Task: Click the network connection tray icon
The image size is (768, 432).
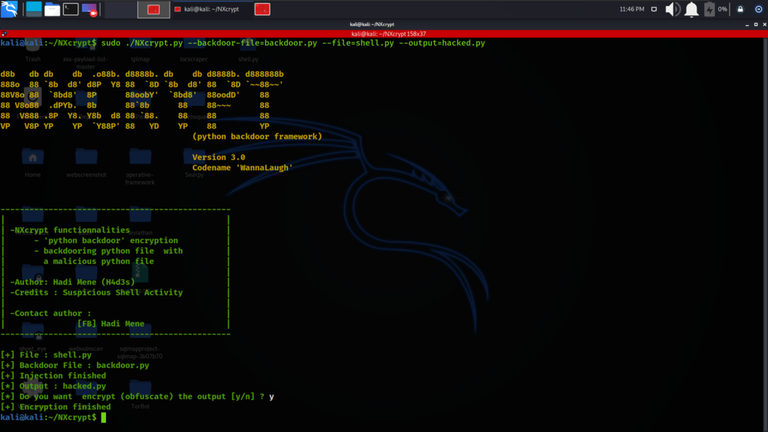Action: point(654,9)
